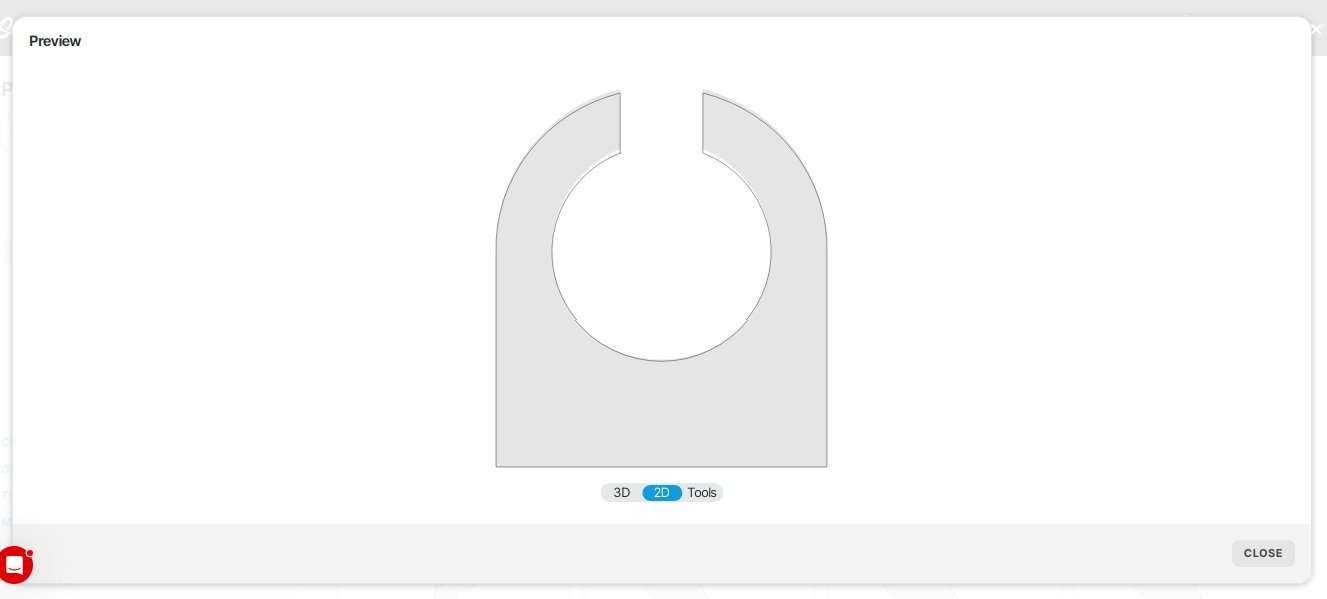Open the red chat support launcher
Image resolution: width=1327 pixels, height=599 pixels.
click(x=15, y=565)
